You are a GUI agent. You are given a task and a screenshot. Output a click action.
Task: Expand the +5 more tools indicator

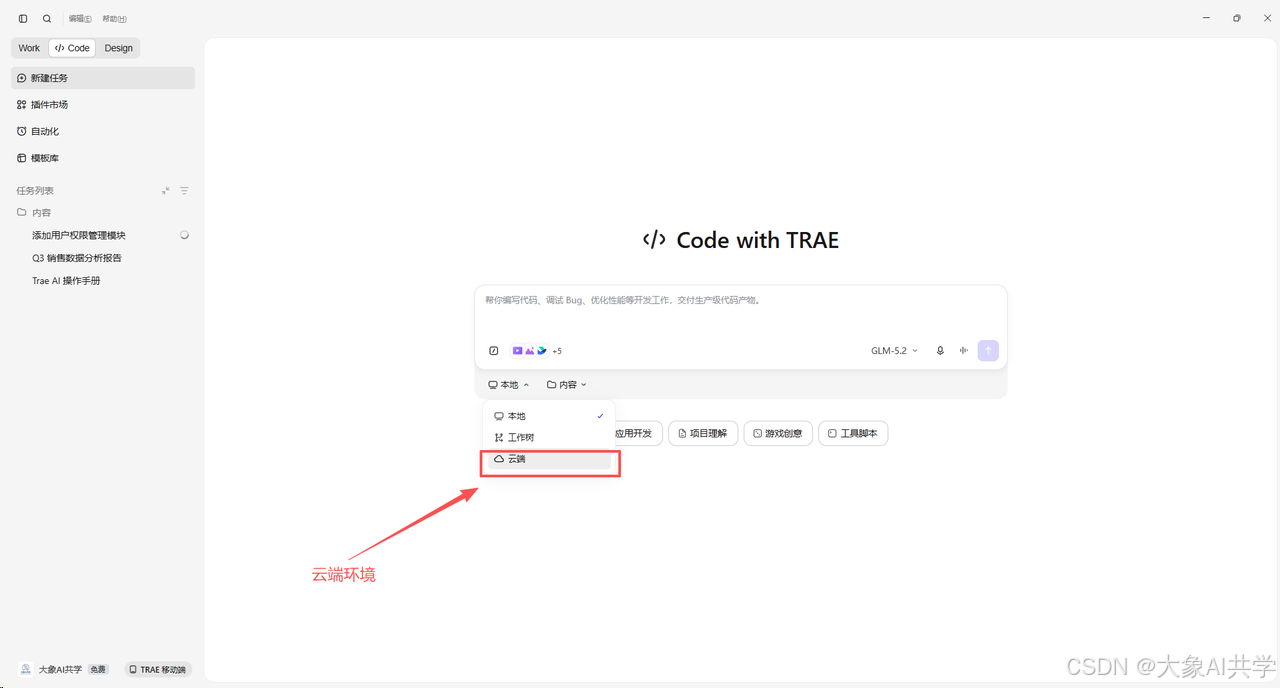(557, 351)
